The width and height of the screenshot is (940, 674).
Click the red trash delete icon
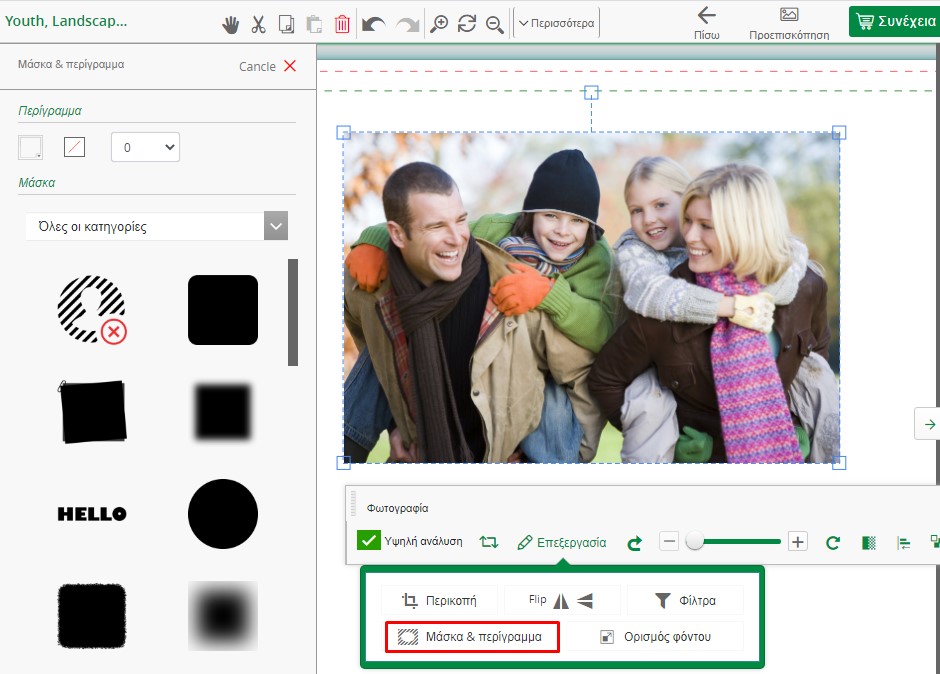(x=342, y=24)
